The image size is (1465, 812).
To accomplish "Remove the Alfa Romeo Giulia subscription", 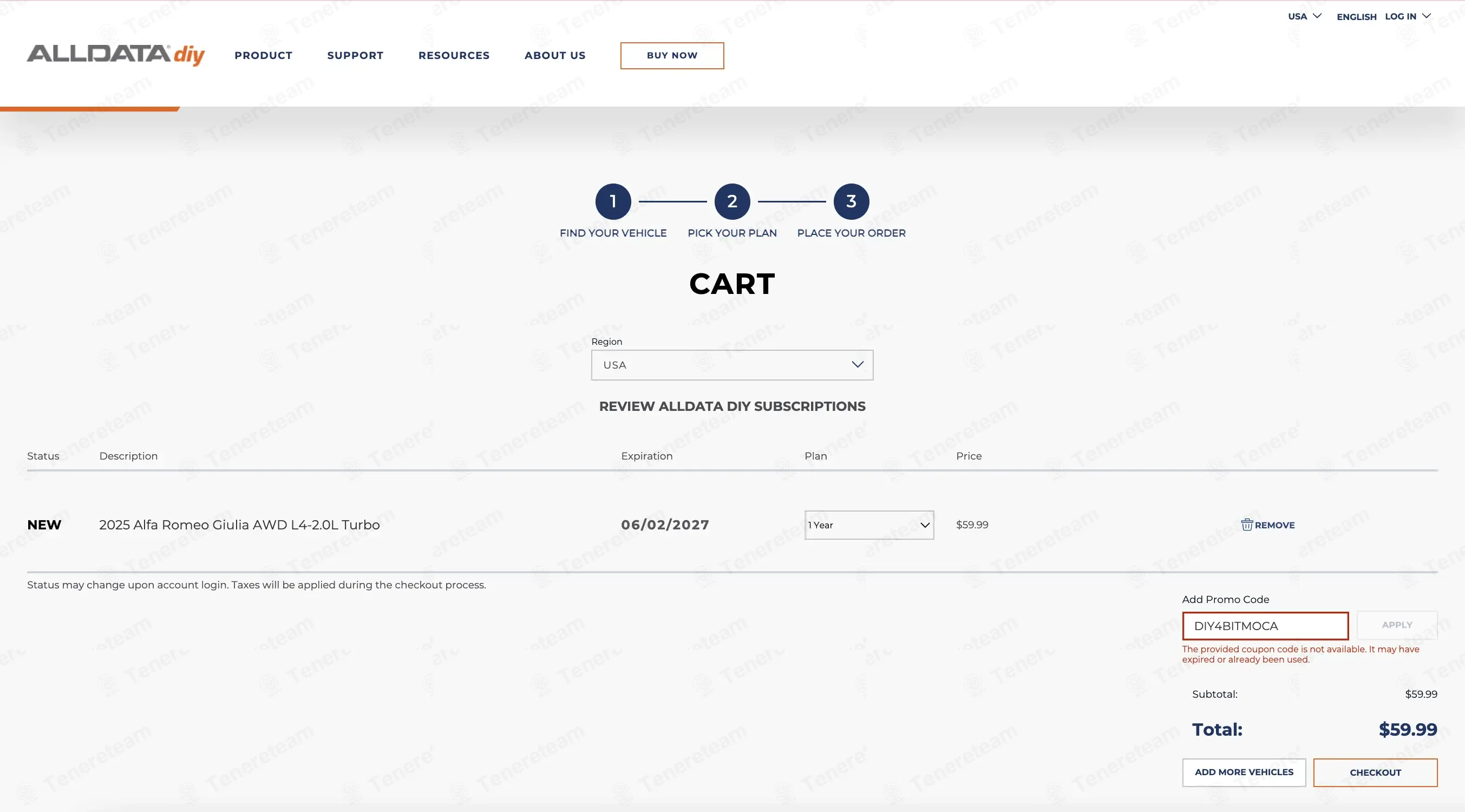I will click(x=1267, y=525).
